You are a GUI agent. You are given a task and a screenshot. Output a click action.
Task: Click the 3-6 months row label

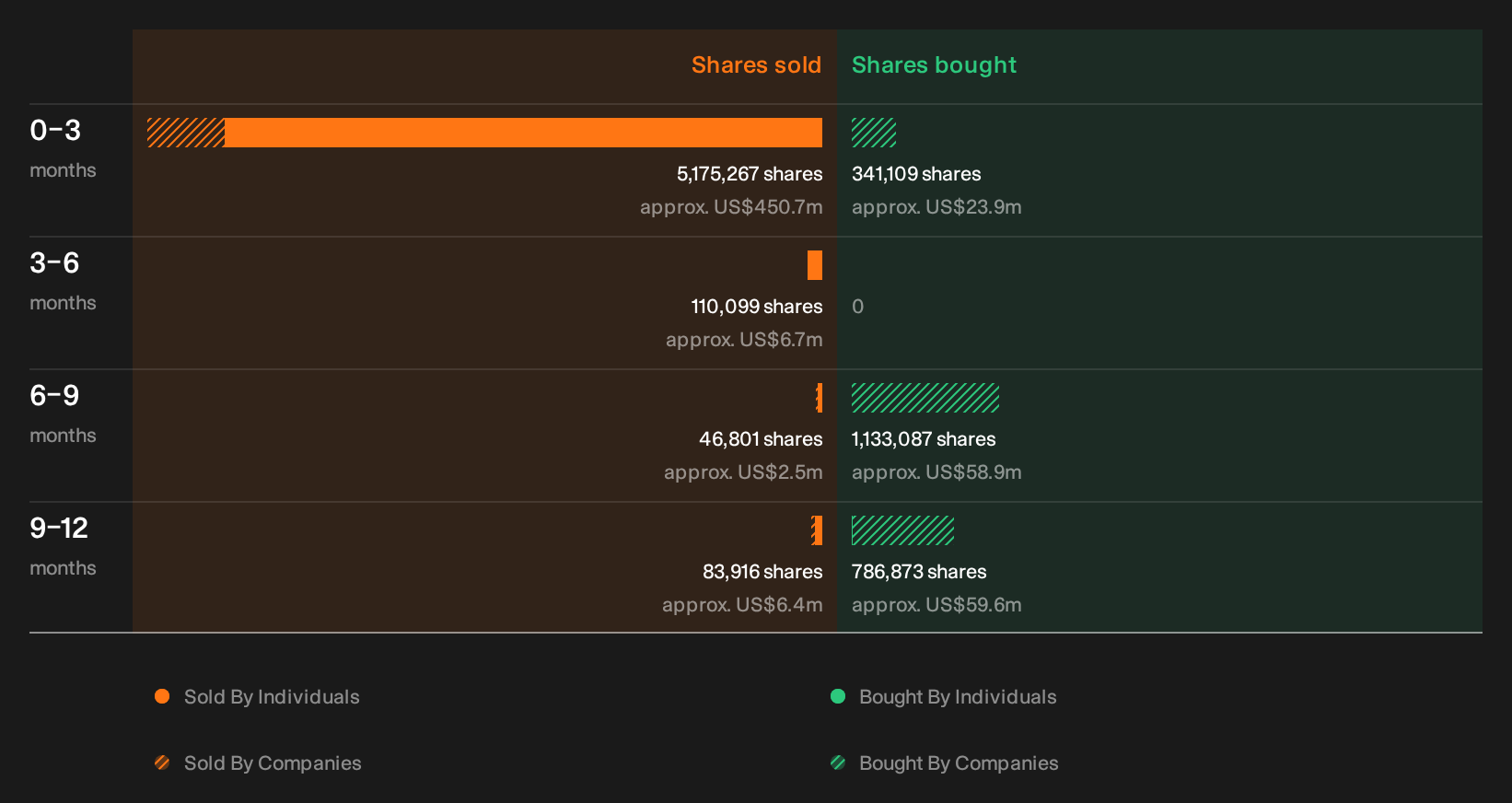pos(63,280)
